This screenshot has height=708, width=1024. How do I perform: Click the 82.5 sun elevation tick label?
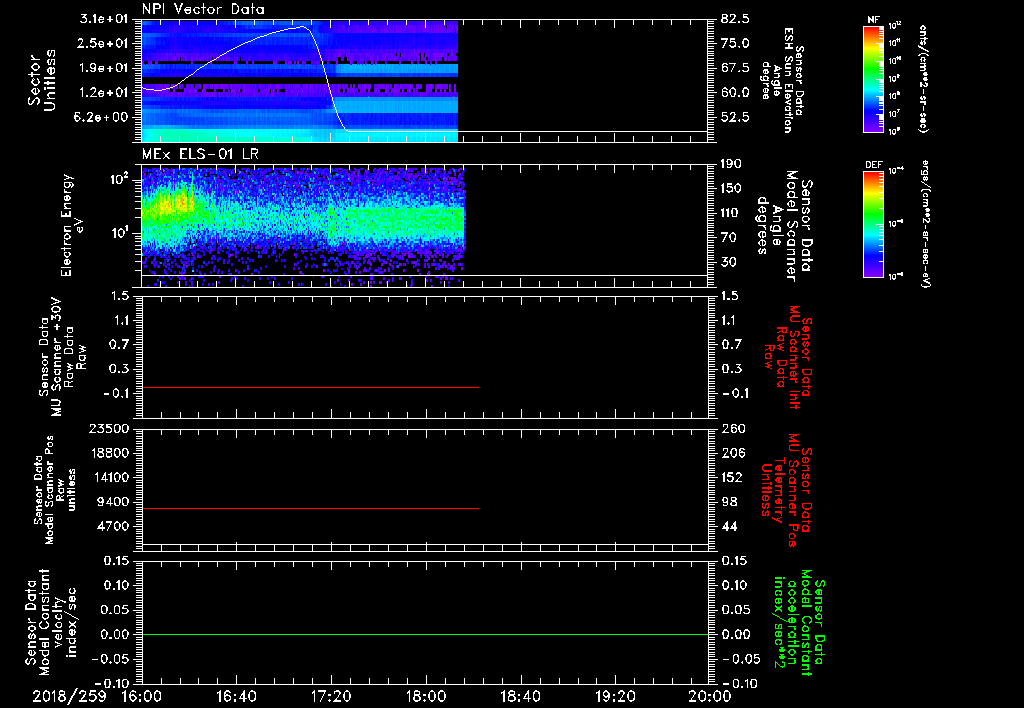(735, 19)
